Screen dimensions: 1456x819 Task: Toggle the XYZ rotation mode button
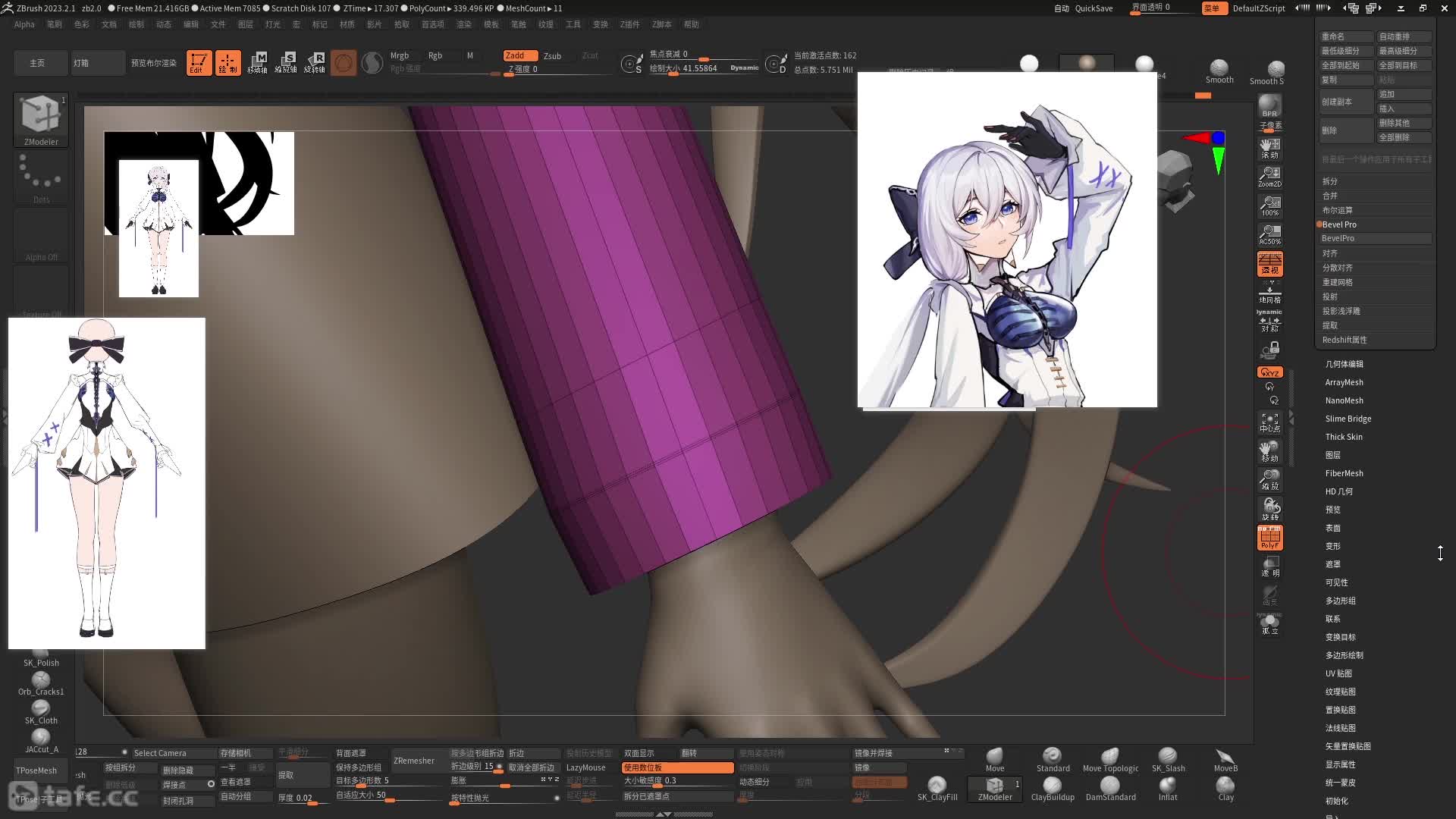1269,372
